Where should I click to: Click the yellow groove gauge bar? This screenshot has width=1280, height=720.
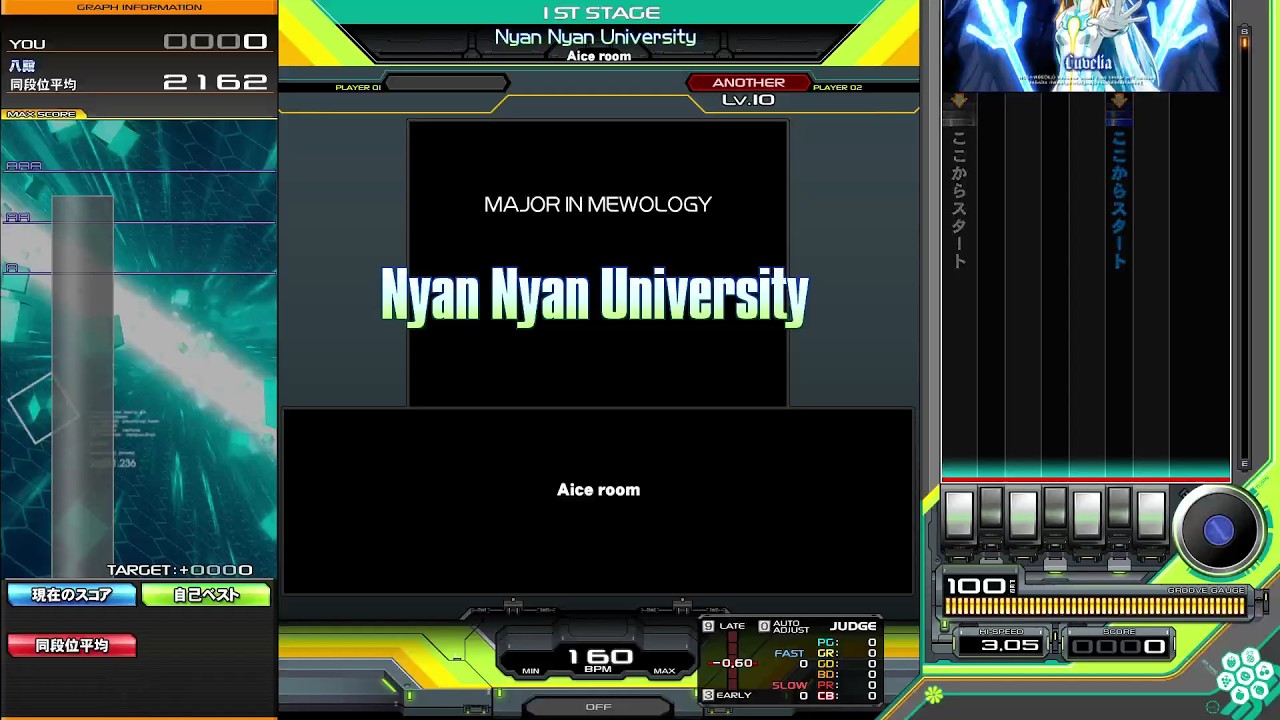click(1095, 606)
